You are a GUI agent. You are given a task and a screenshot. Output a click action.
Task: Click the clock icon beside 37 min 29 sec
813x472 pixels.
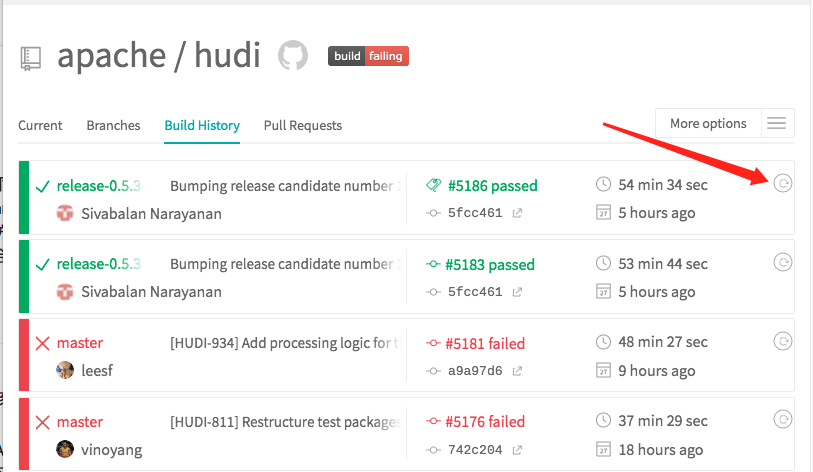(x=603, y=420)
